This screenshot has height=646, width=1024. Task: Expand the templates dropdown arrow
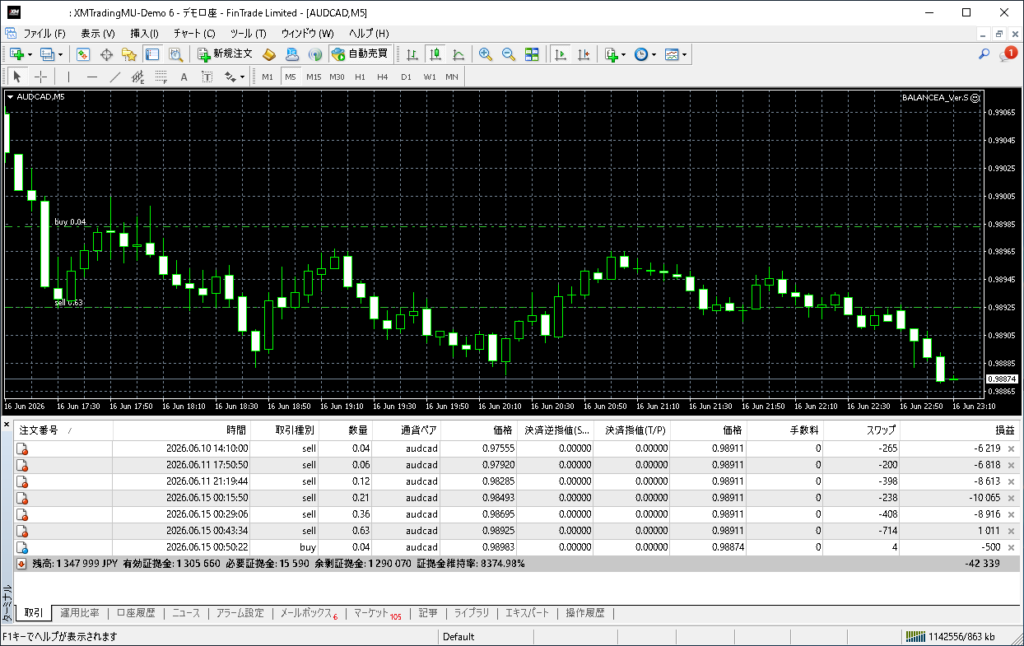tap(684, 55)
